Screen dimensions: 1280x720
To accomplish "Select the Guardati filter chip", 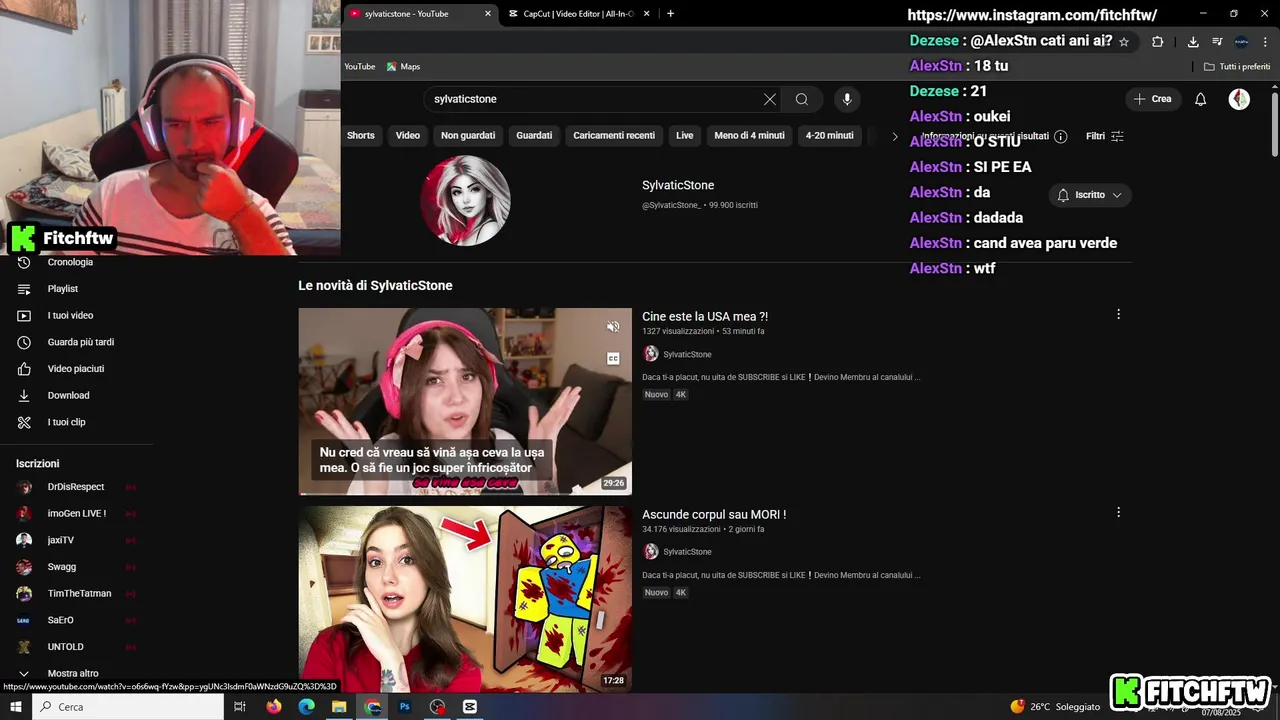I will pos(534,136).
